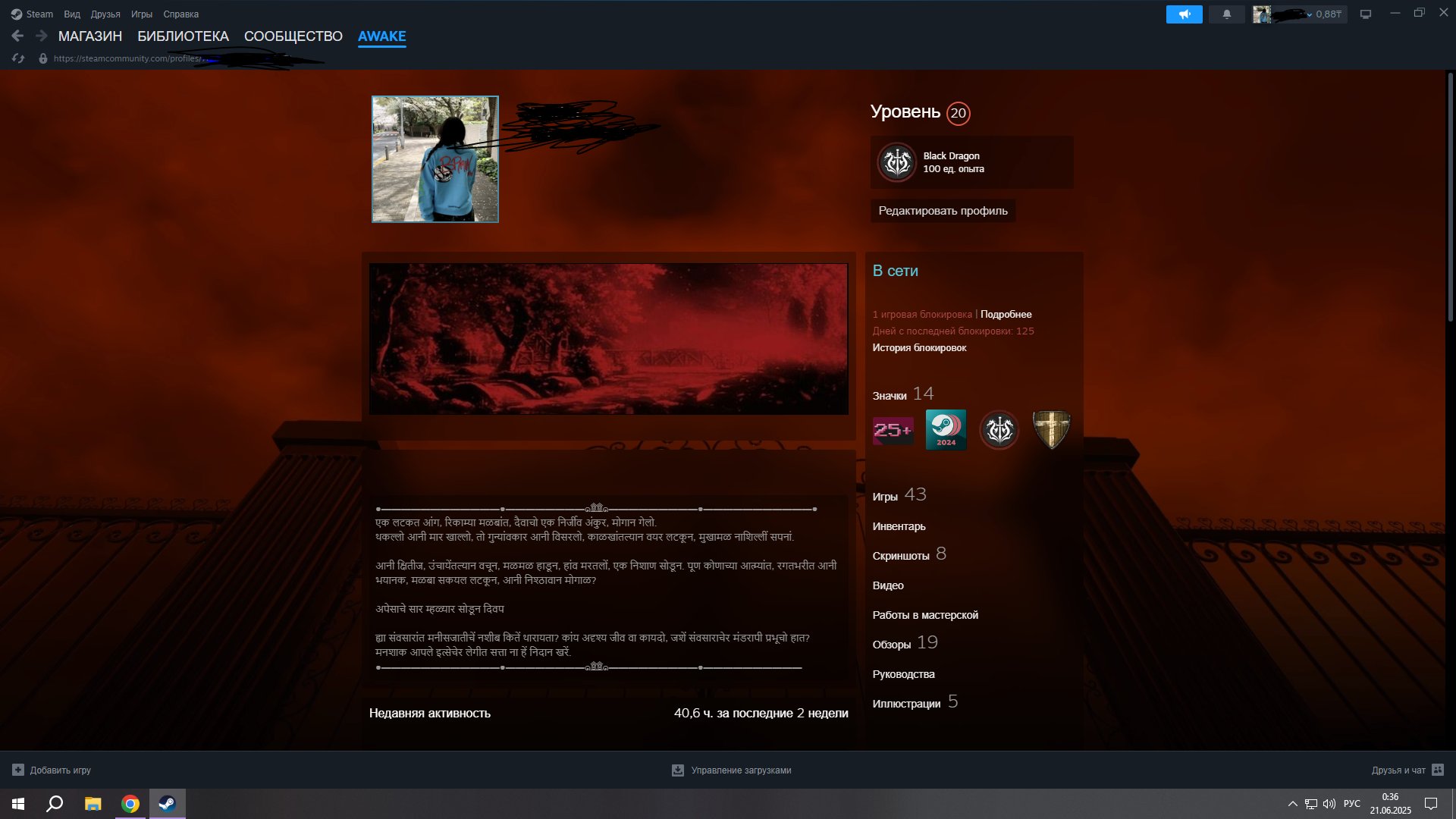Click the back navigation arrow
This screenshot has width=1456, height=819.
pos(17,36)
